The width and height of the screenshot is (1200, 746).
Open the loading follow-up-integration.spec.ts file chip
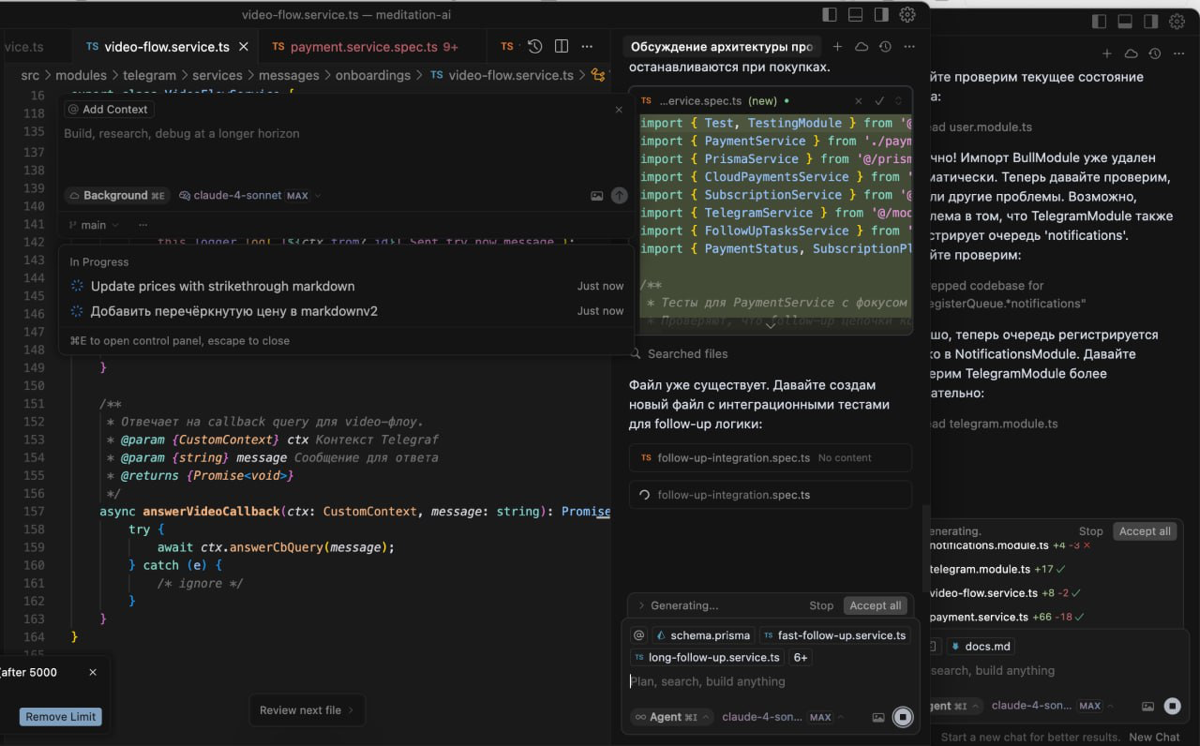pyautogui.click(x=770, y=495)
